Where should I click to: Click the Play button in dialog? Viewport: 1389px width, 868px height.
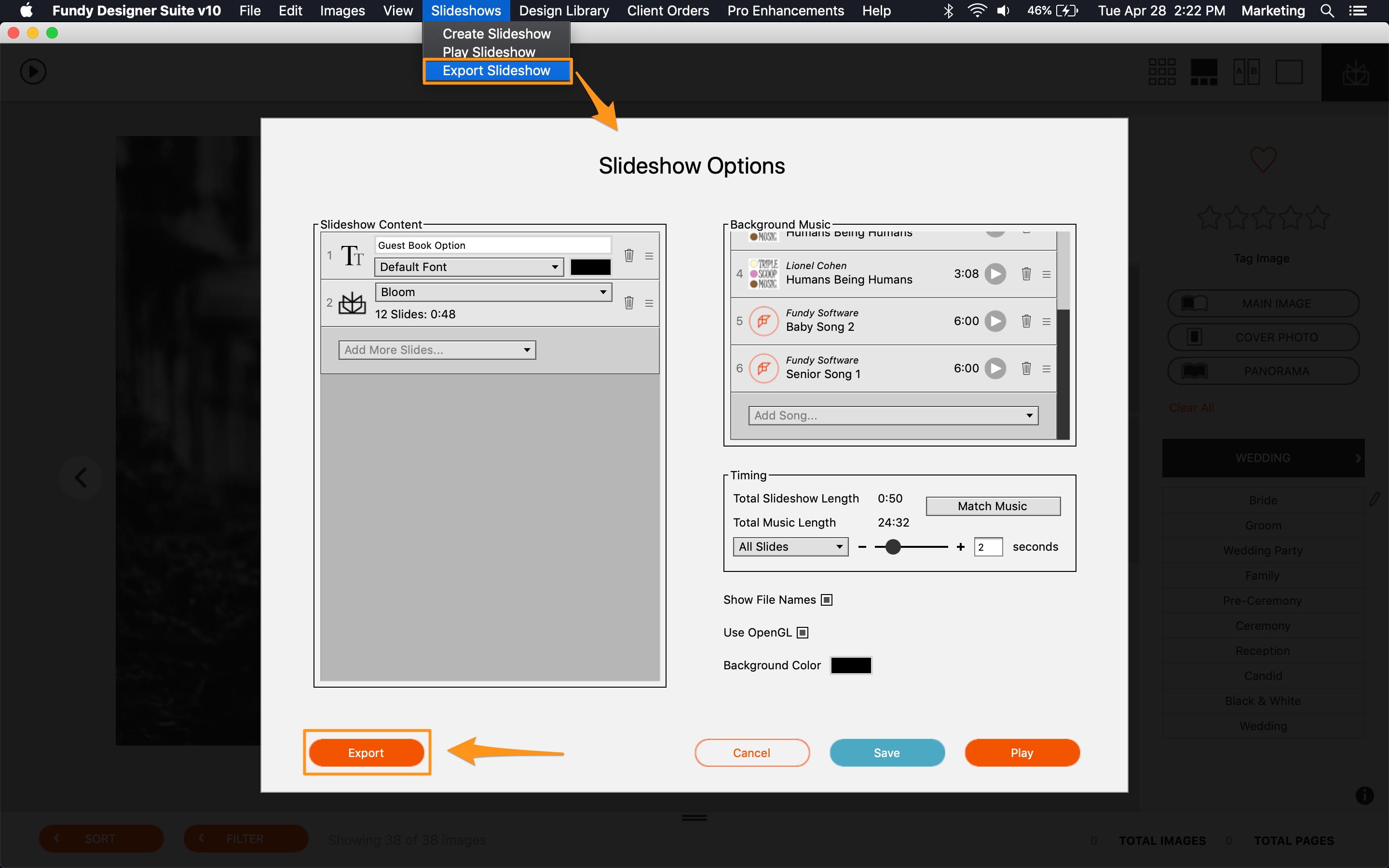click(1022, 753)
